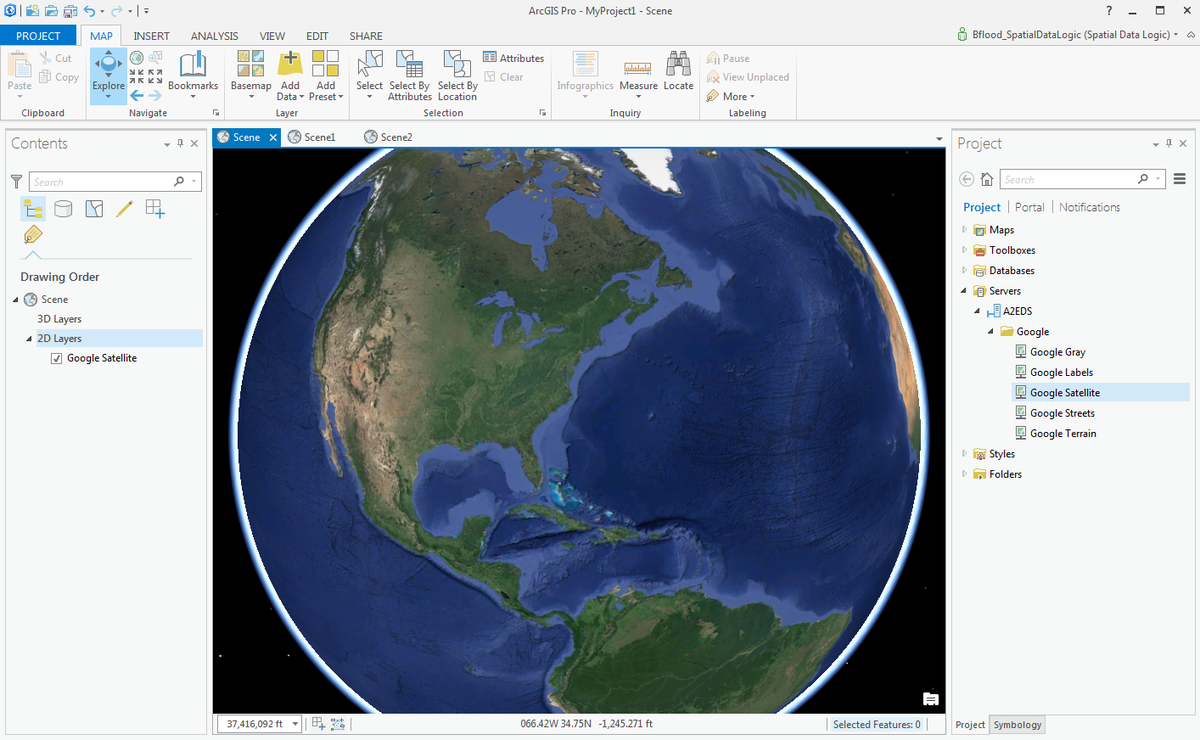Click List By Labeling tag icon
1200x740 pixels.
coord(33,236)
